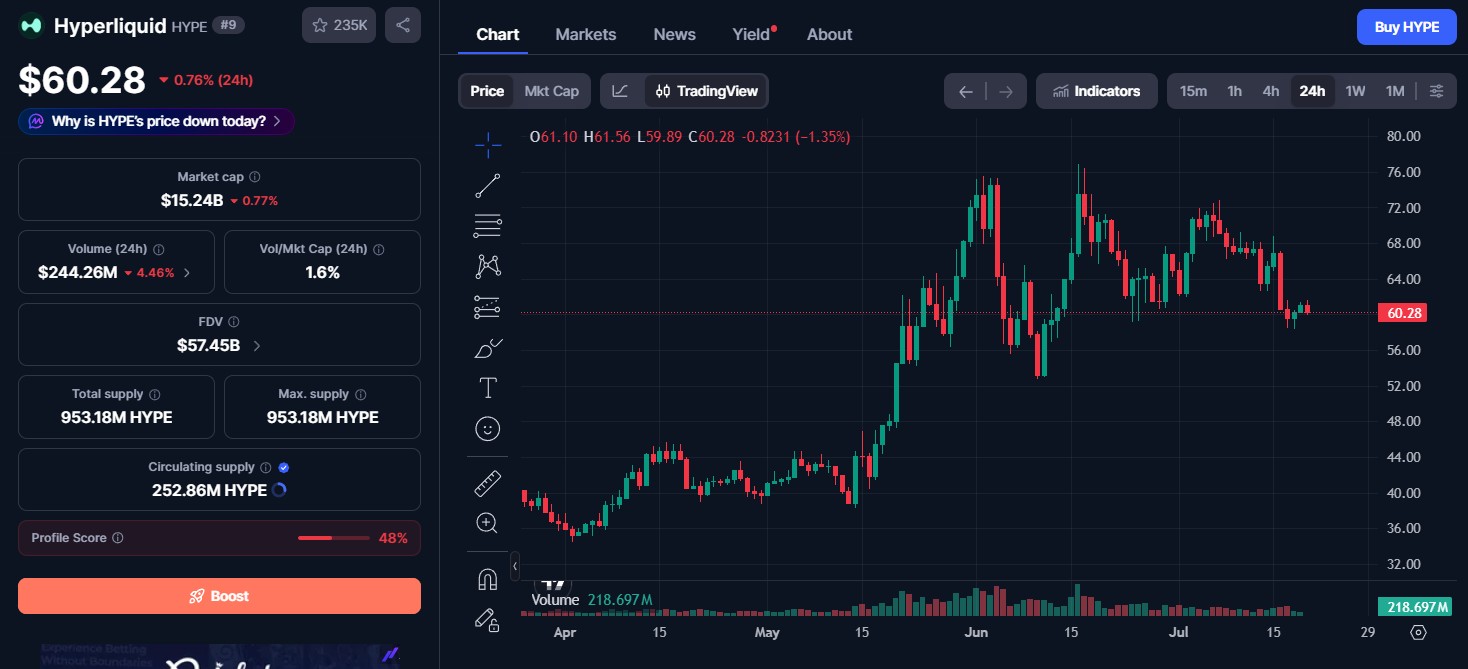Toggle lock all drawing tools
Image resolution: width=1468 pixels, height=669 pixels.
(488, 620)
